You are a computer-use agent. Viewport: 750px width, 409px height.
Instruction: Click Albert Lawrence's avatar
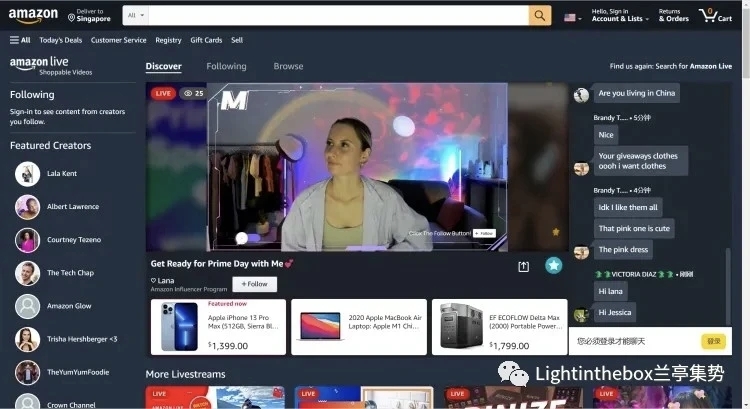click(x=27, y=207)
